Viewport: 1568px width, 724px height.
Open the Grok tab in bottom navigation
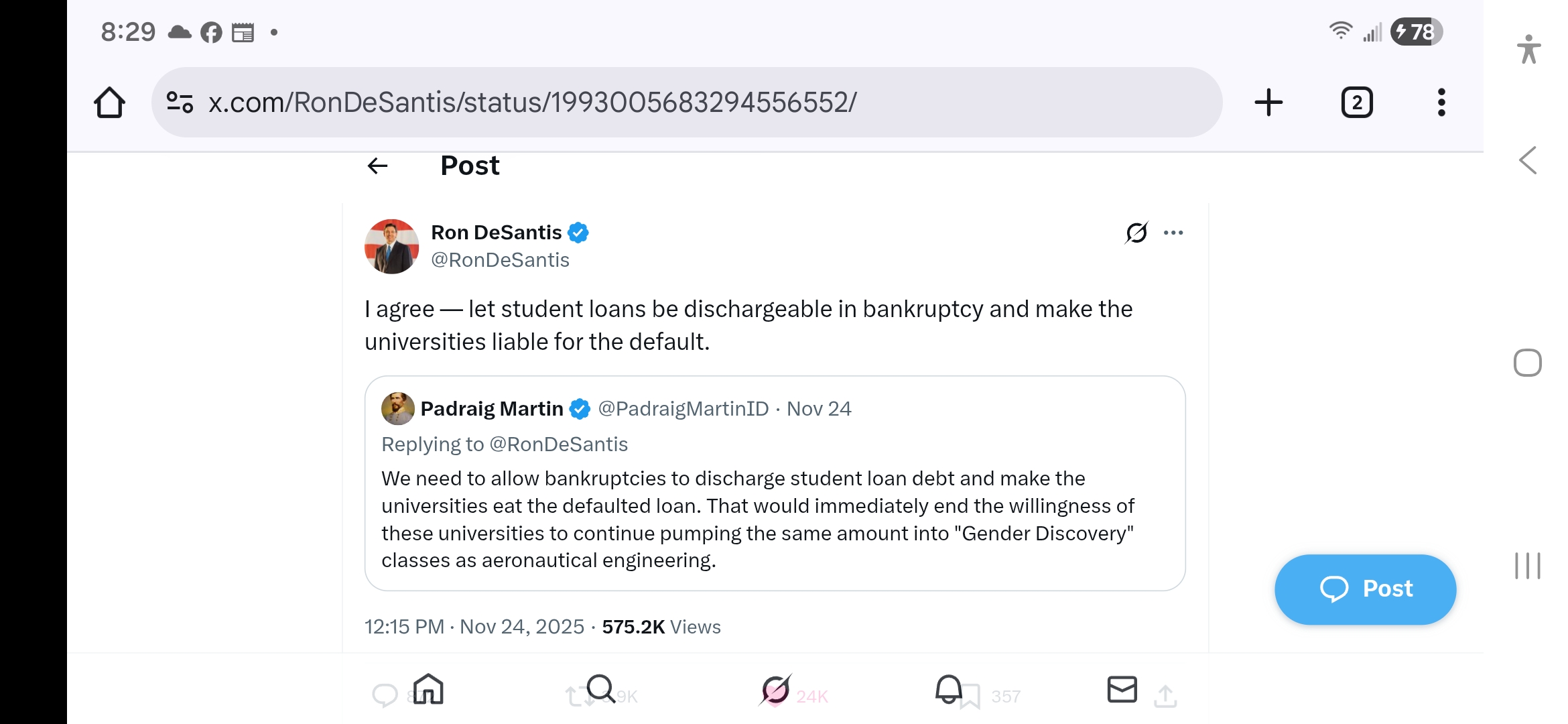click(775, 689)
